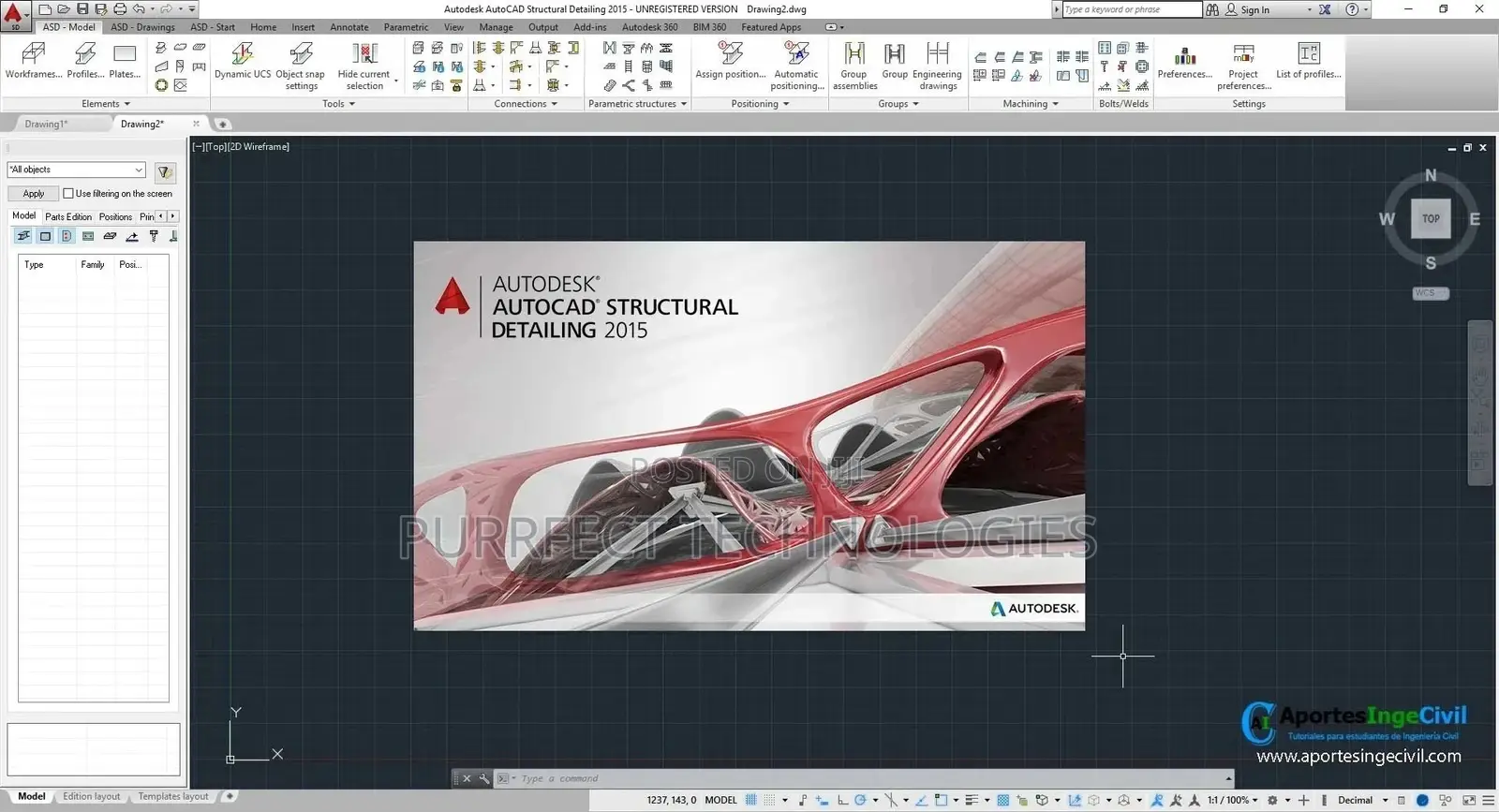Click the Open folder icon in quick access toolbar
This screenshot has width=1499, height=812.
tap(64, 9)
